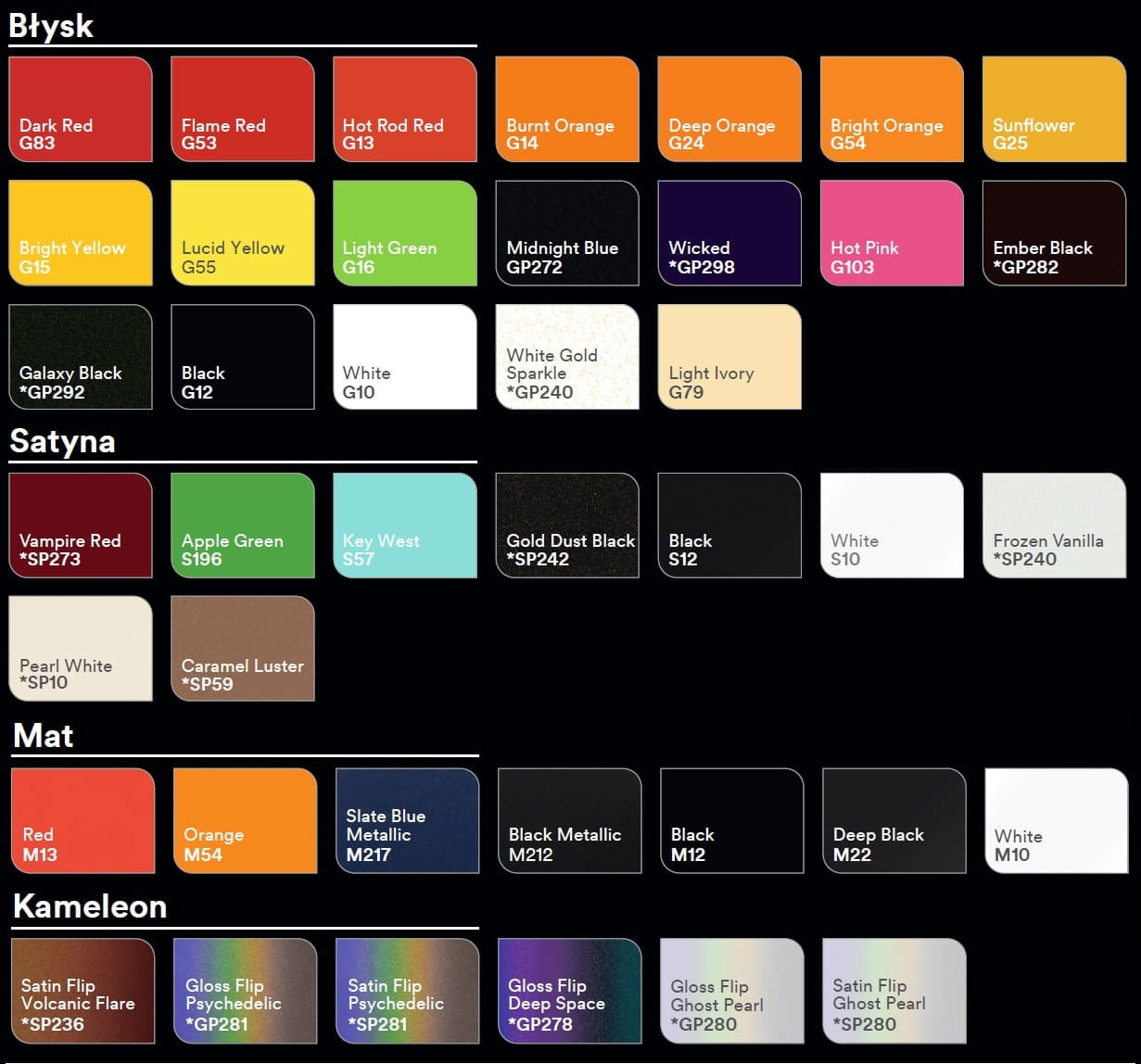Select the Dark Red G83 swatch
The image size is (1141, 1064).
pyautogui.click(x=80, y=109)
